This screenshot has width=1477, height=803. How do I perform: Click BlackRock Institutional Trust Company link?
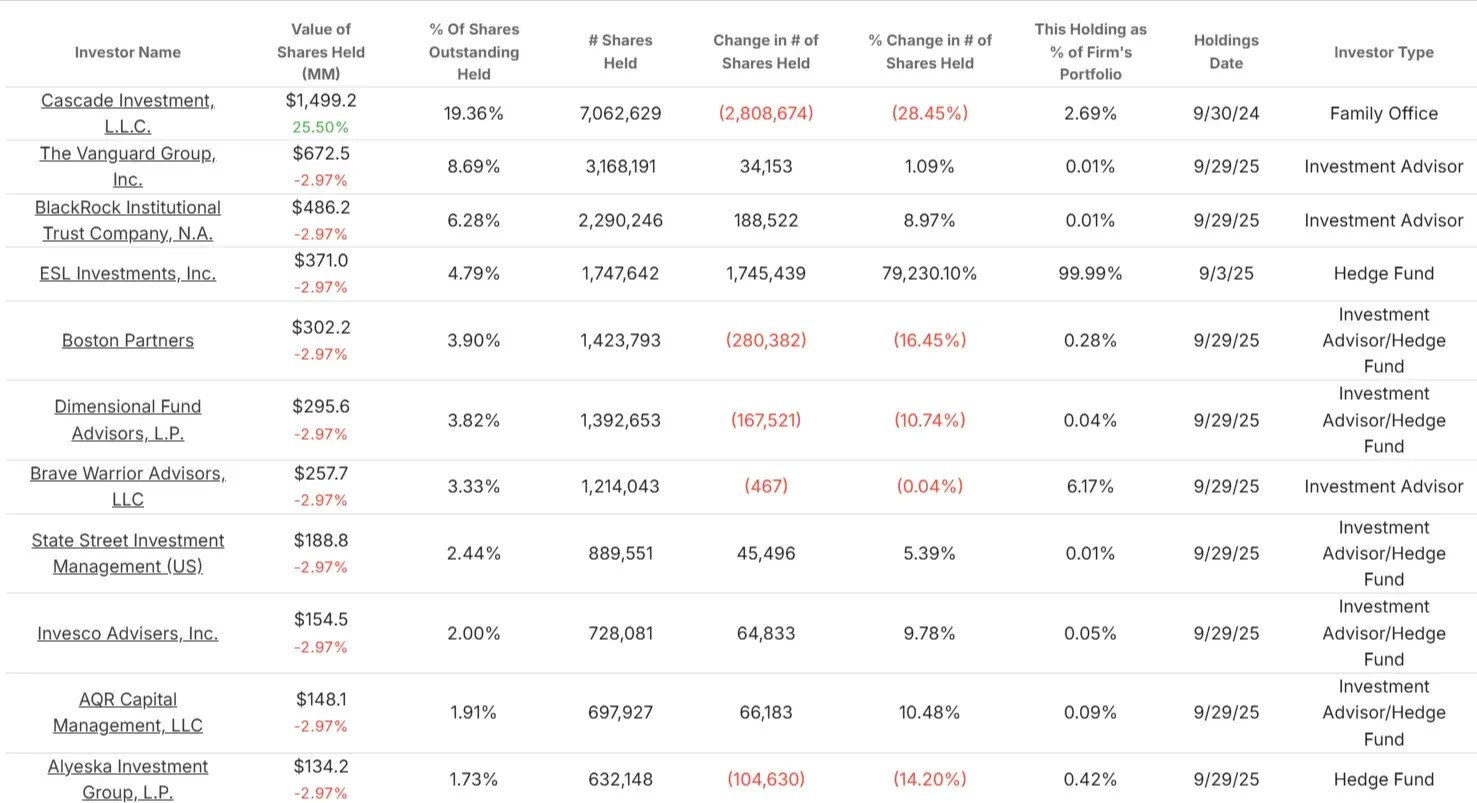(x=127, y=220)
